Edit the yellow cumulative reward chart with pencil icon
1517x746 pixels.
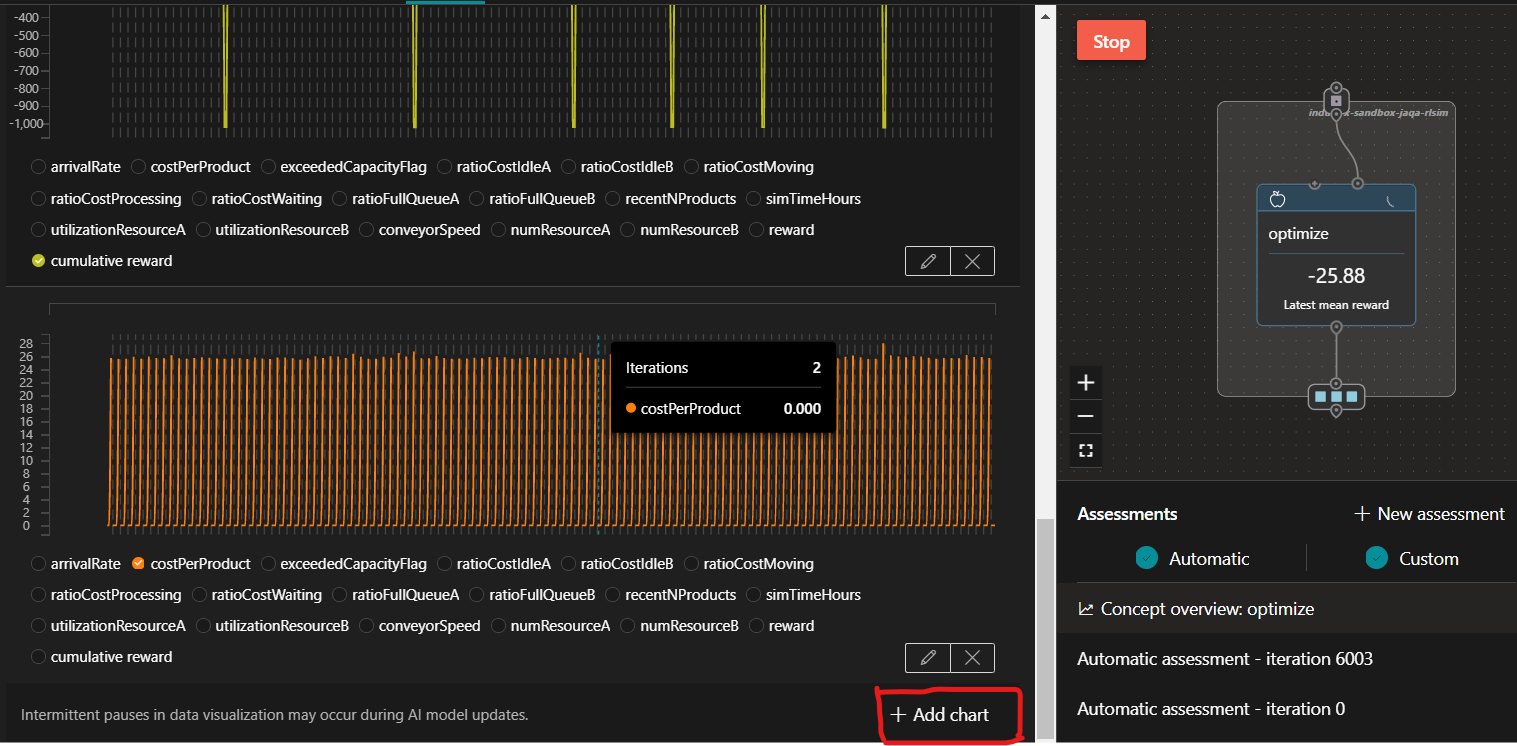pos(927,261)
